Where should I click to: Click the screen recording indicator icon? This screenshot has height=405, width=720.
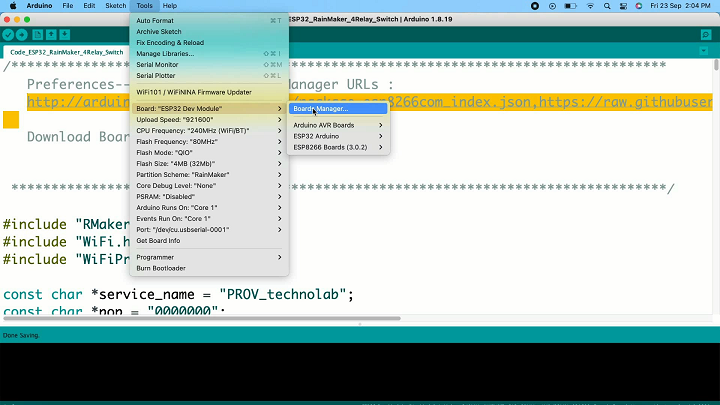point(535,6)
